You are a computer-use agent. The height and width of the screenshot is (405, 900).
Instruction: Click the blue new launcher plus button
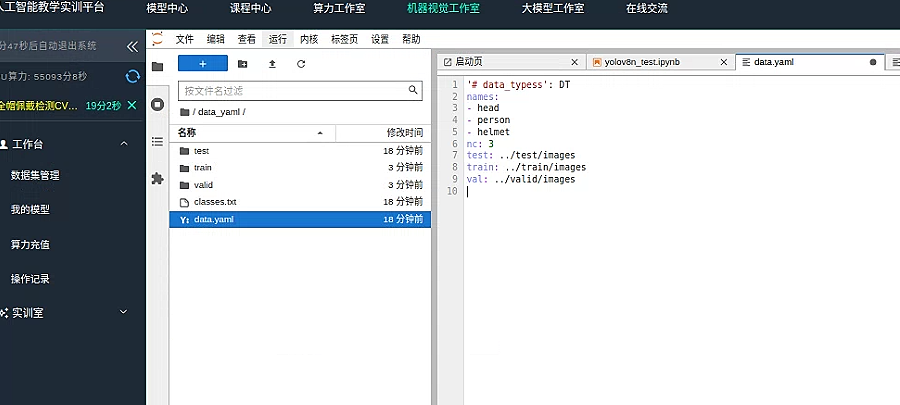(x=203, y=64)
